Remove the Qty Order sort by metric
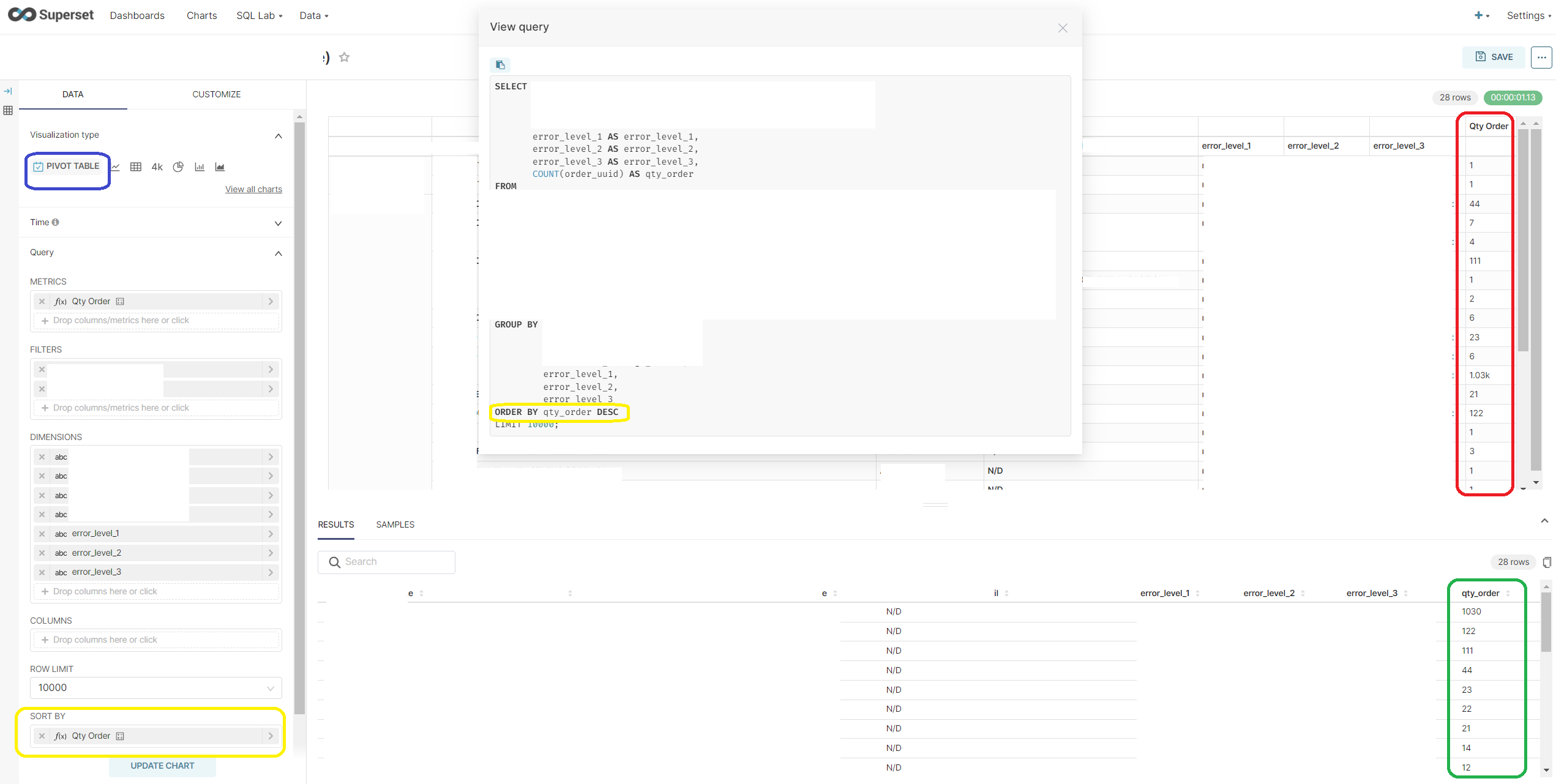This screenshot has width=1556, height=784. point(42,736)
